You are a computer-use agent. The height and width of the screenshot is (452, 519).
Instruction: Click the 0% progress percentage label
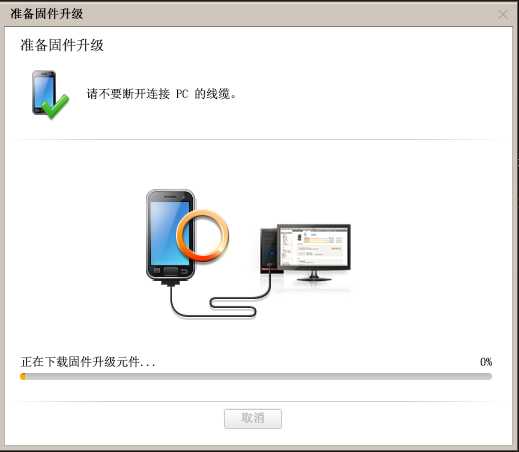pos(486,362)
